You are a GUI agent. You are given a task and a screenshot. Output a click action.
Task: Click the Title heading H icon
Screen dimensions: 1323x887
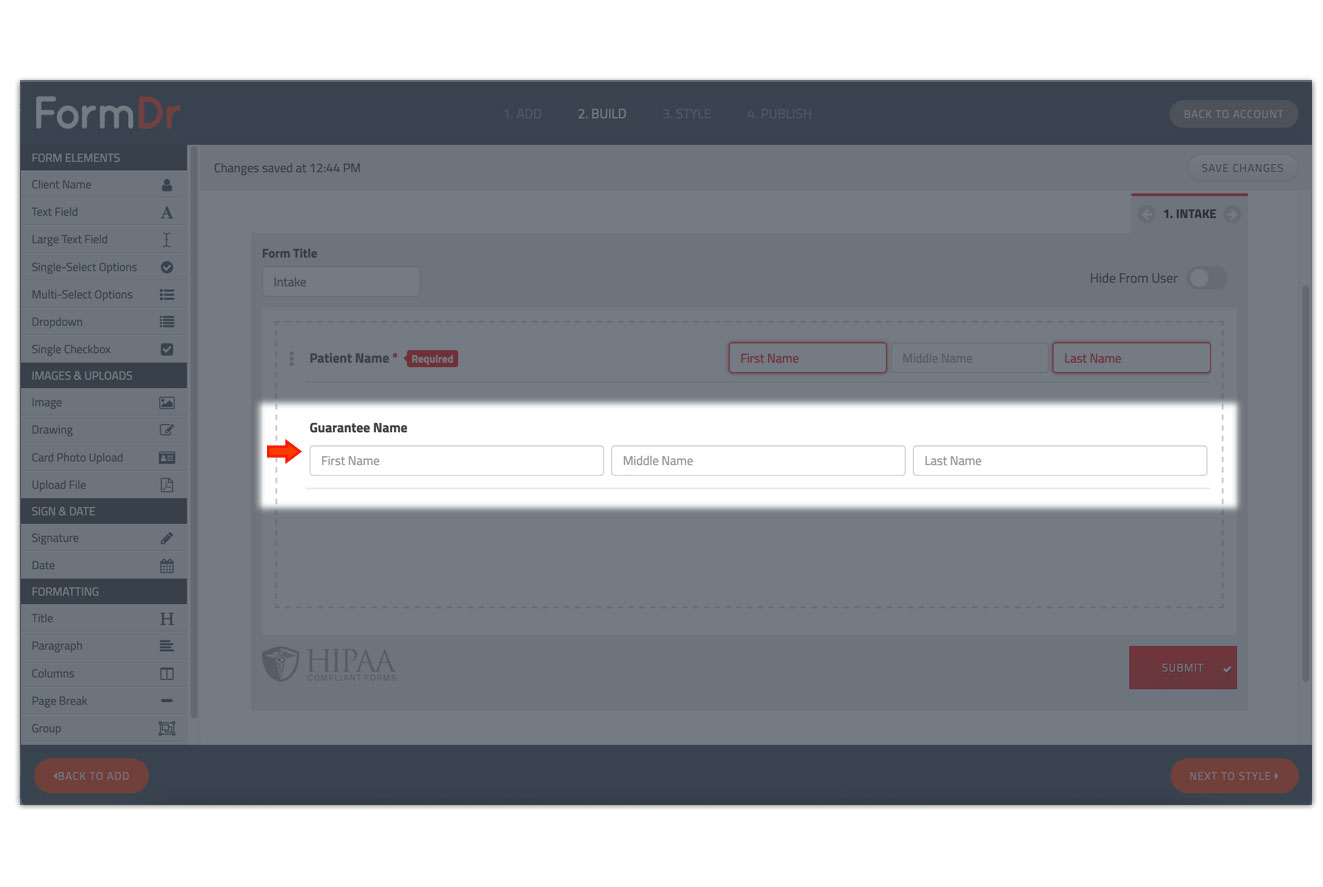click(x=167, y=619)
